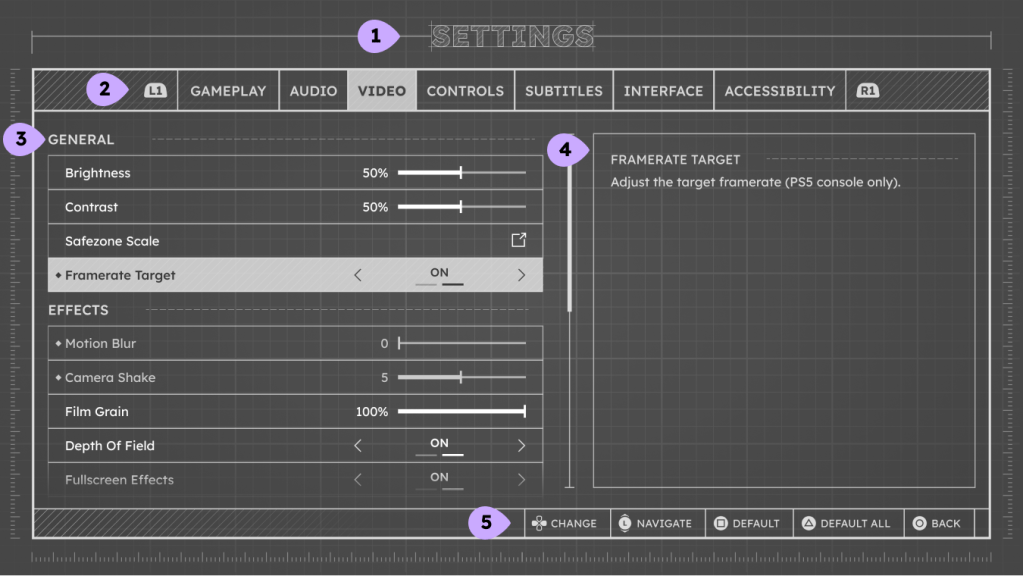Click the square Default icon
This screenshot has width=1023, height=576.
point(720,523)
